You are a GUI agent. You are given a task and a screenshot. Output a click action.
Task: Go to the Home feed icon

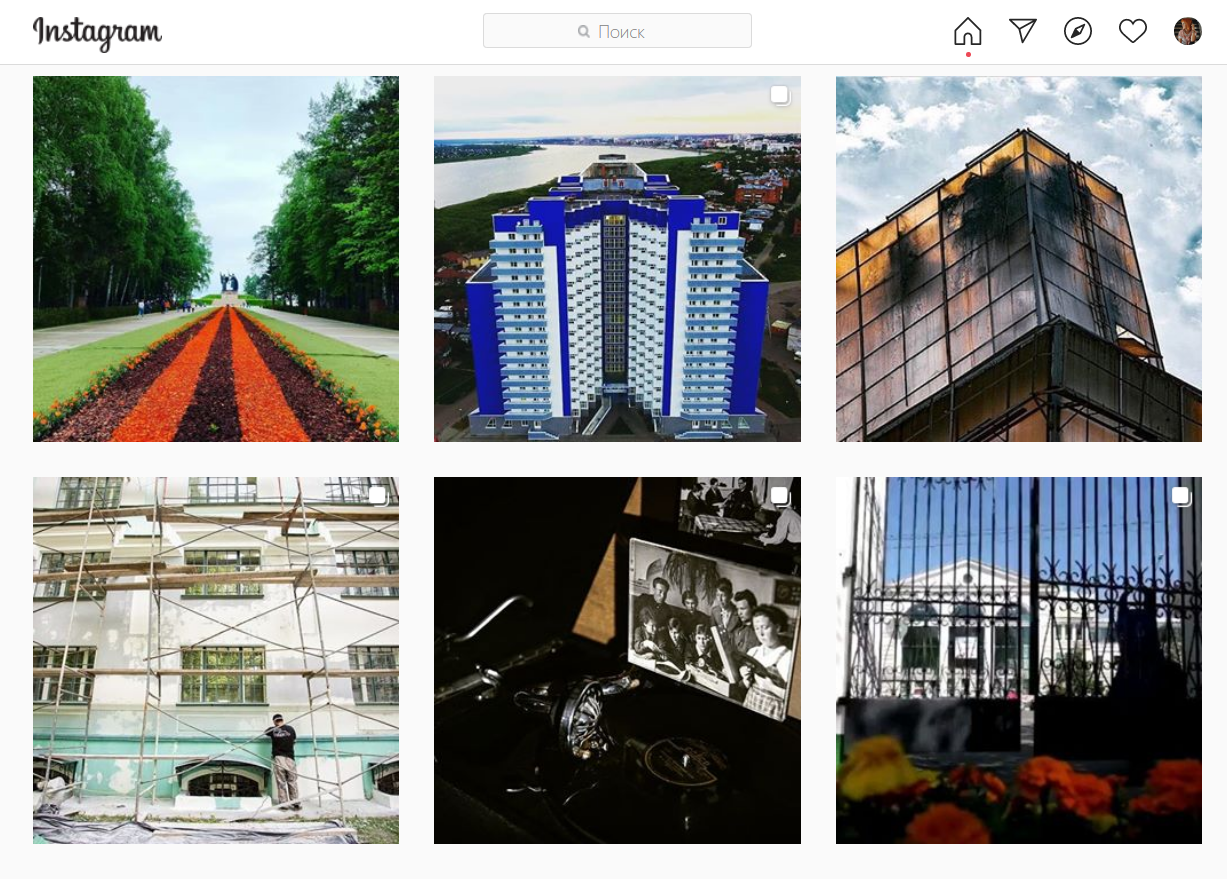967,31
